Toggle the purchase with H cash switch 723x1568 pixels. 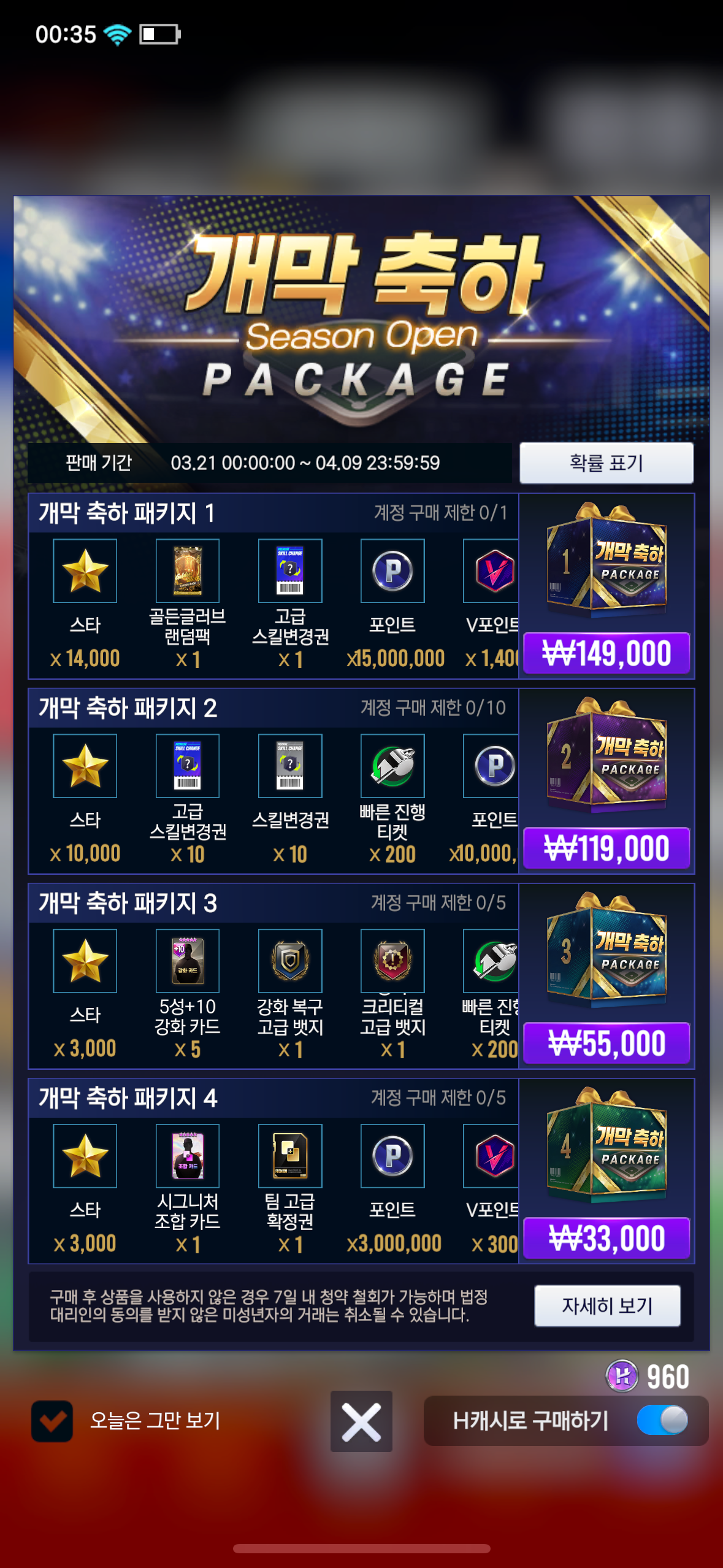(x=662, y=1420)
